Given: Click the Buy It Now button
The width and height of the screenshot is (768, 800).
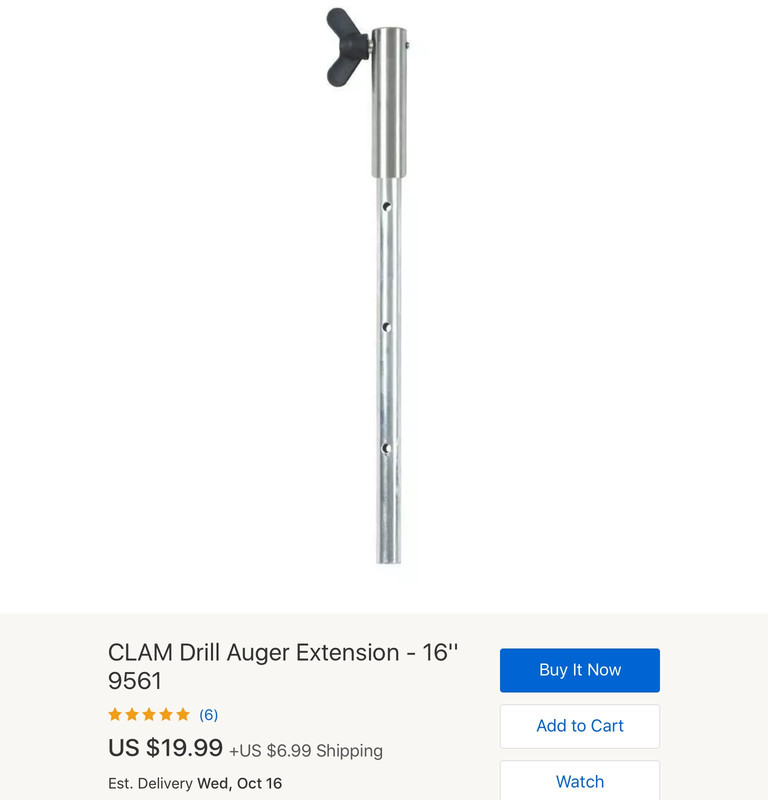Looking at the screenshot, I should pyautogui.click(x=579, y=670).
